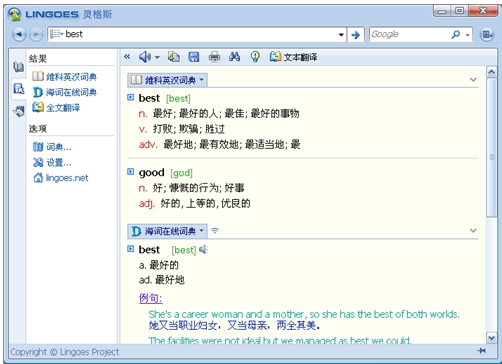502x364 pixels.
Task: Toggle the square marker beside 'best [best]' first entry
Action: point(130,97)
